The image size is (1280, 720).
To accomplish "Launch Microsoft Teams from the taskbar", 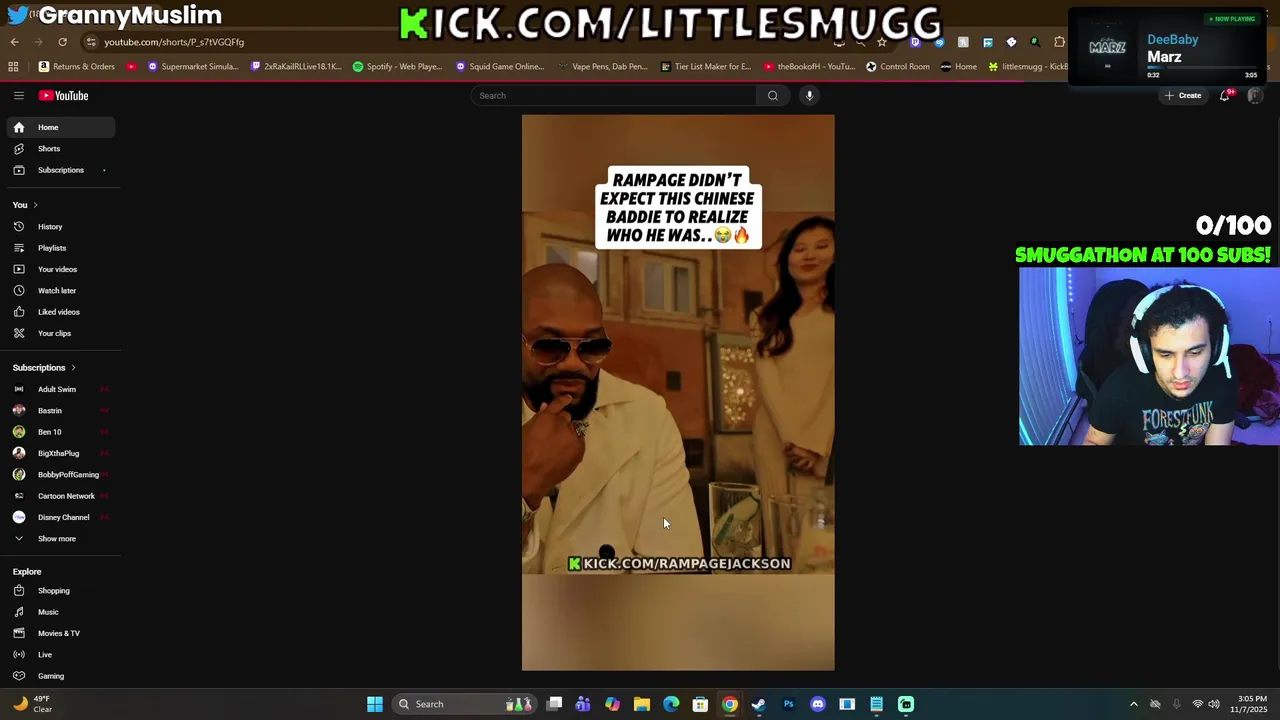I will pyautogui.click(x=583, y=704).
